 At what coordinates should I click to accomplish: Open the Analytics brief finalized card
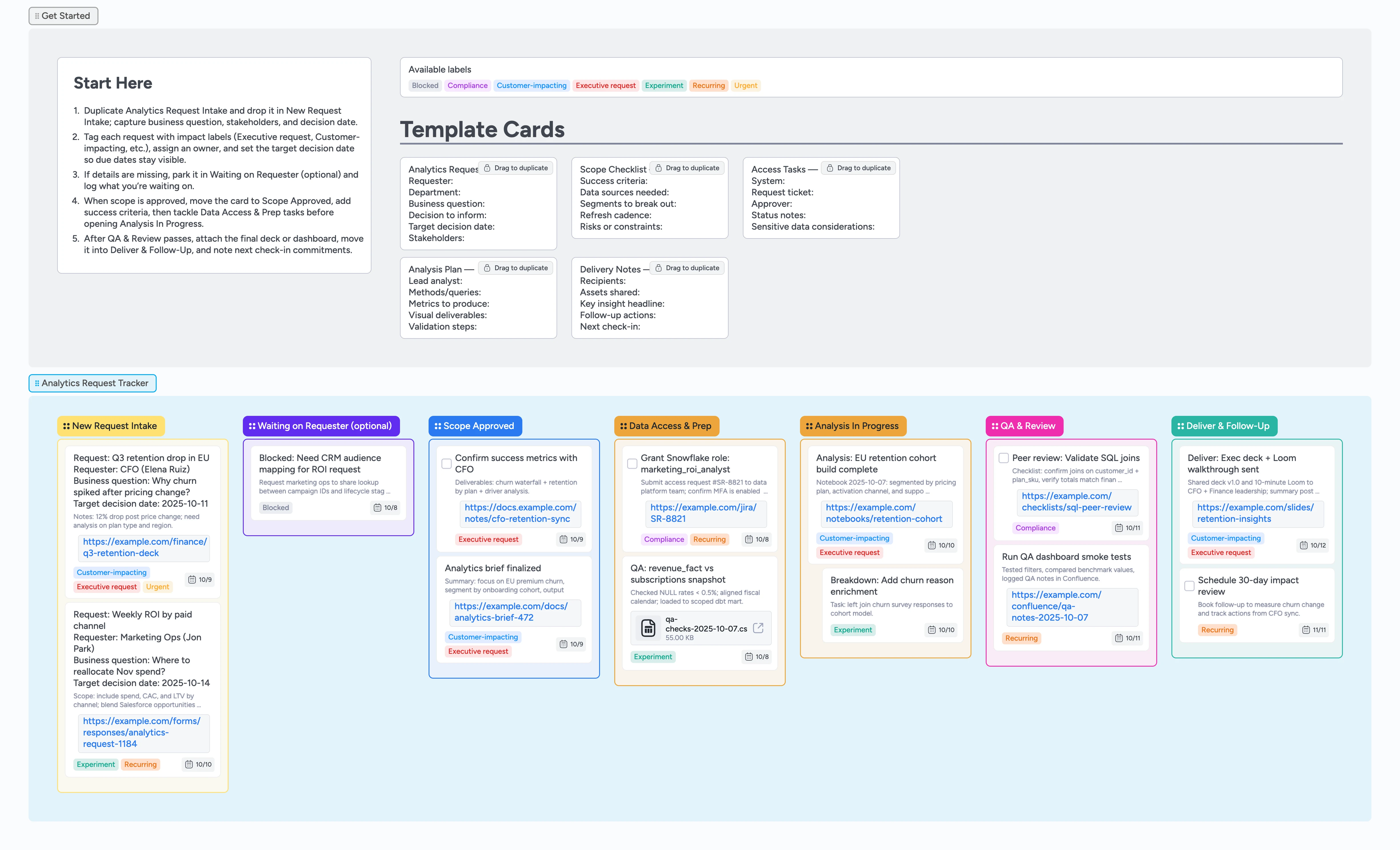493,568
